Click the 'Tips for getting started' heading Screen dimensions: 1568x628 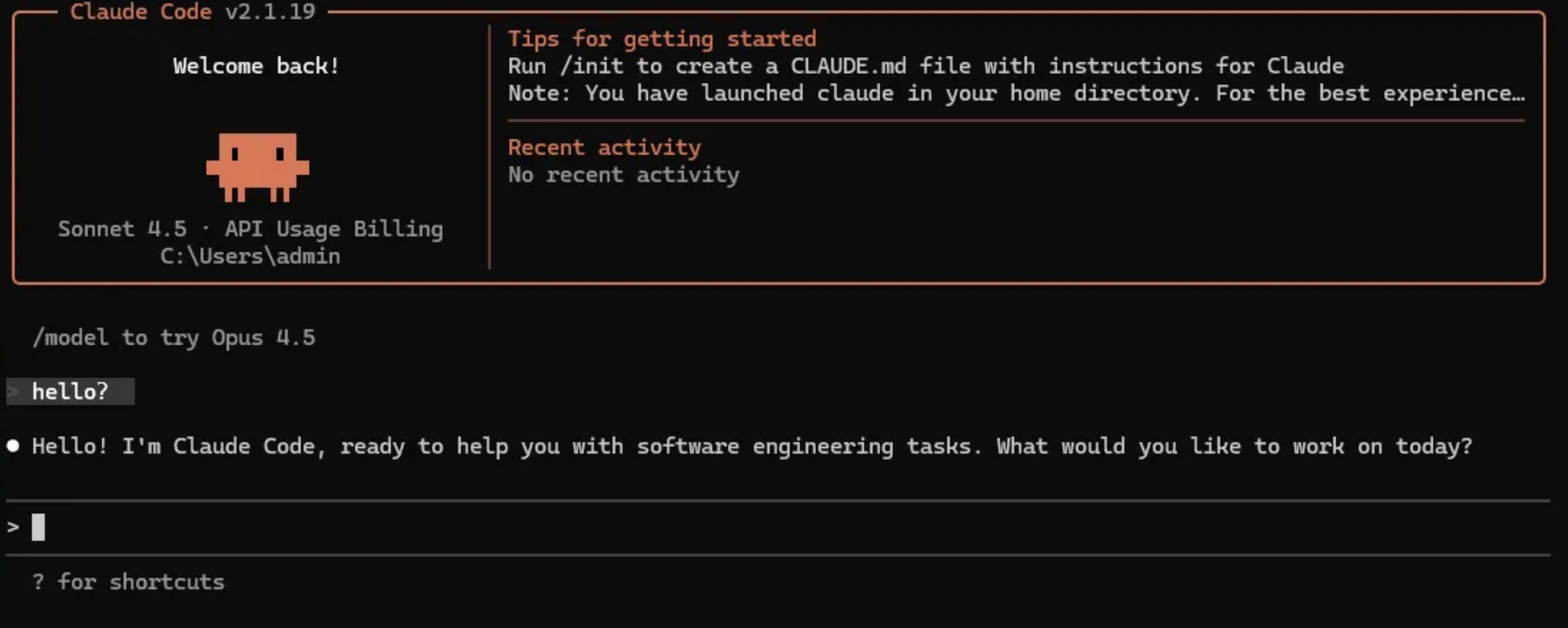(662, 39)
